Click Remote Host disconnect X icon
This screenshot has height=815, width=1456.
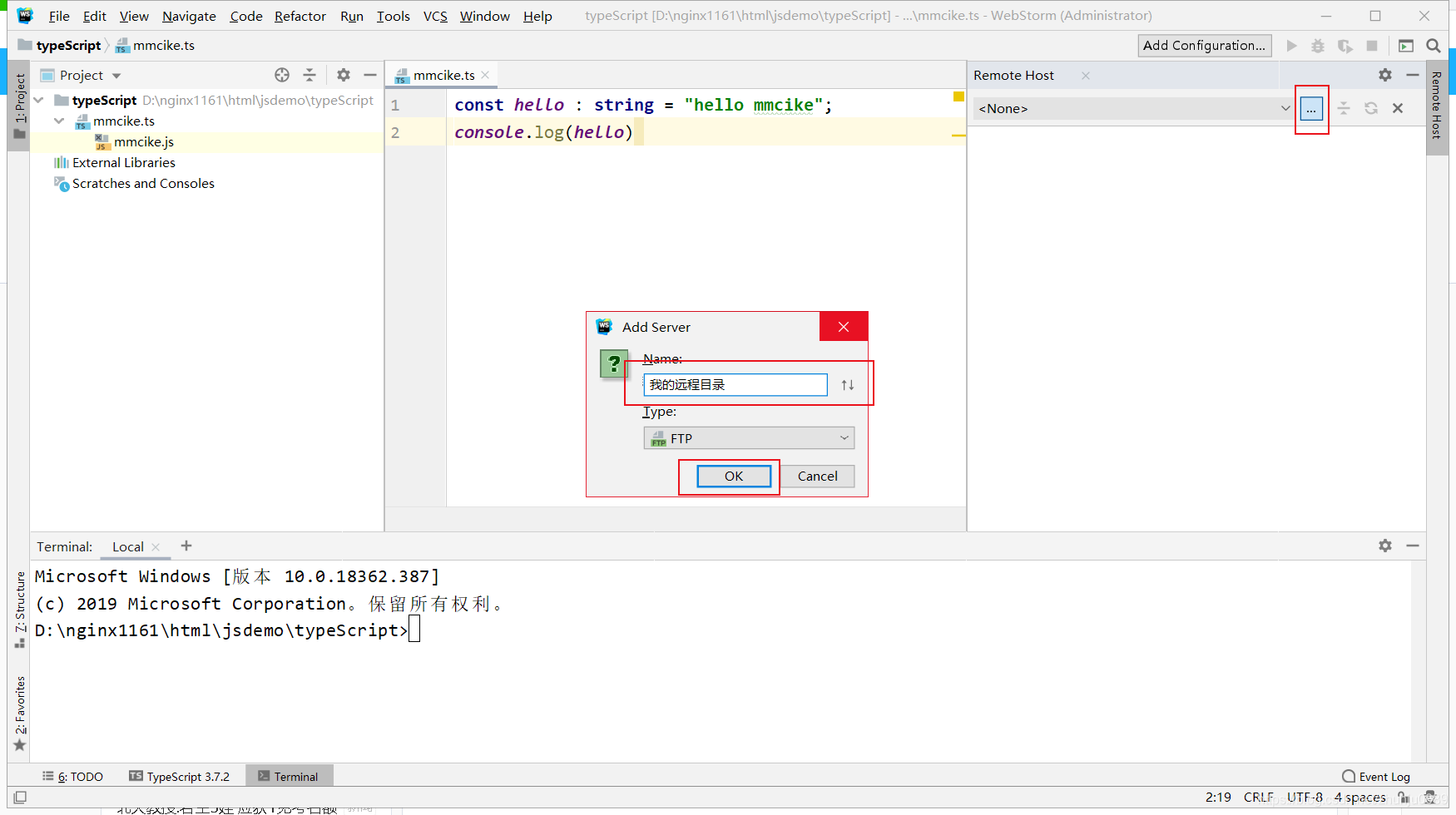(1398, 108)
